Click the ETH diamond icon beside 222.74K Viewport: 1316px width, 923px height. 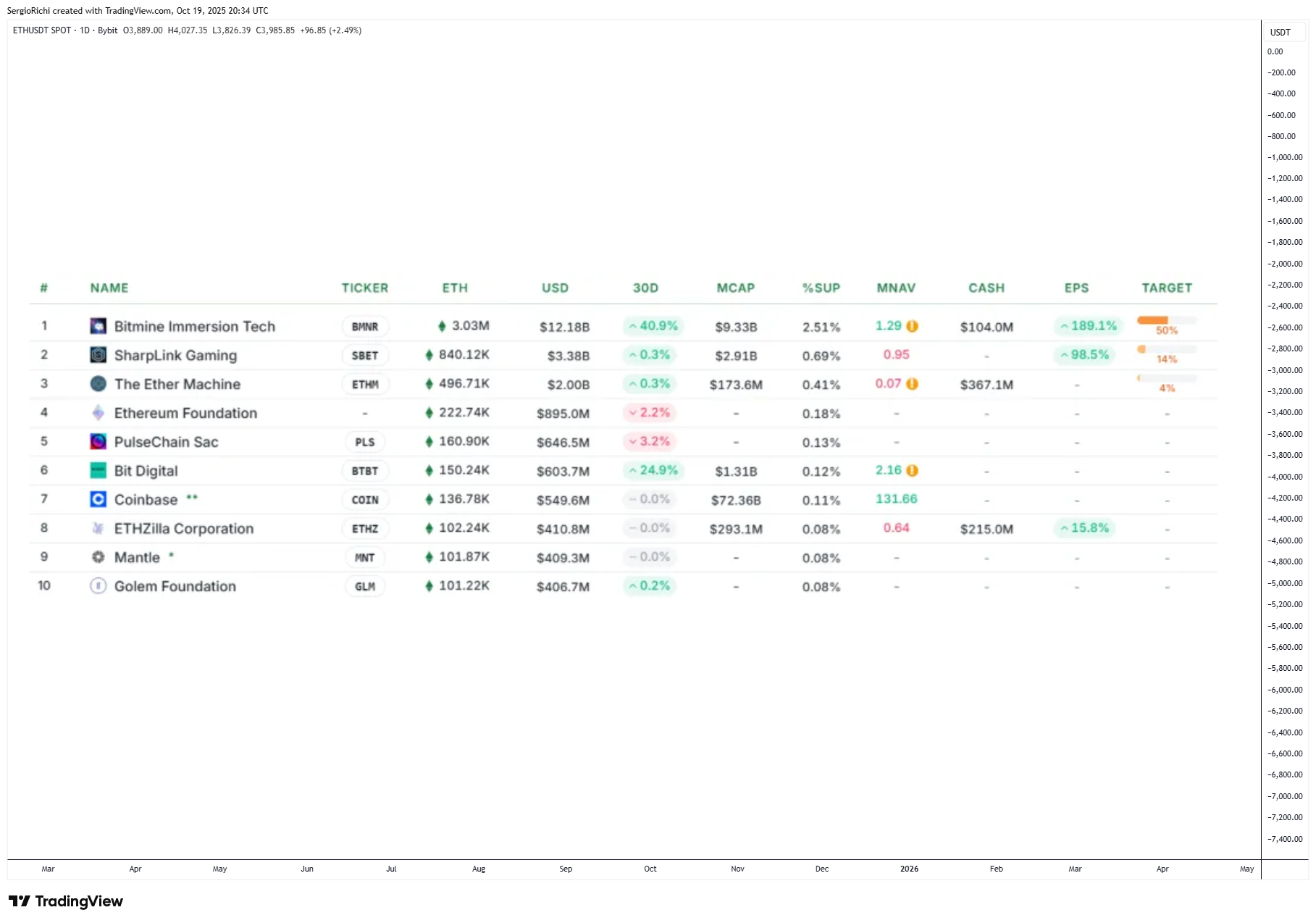tap(429, 413)
